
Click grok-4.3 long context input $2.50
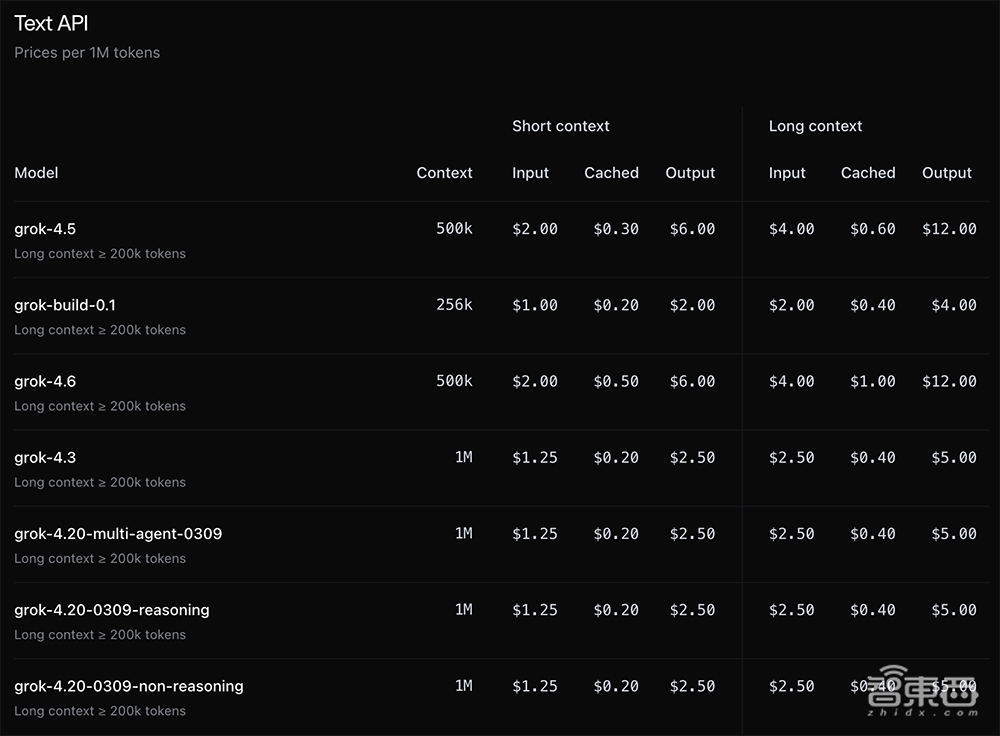click(x=791, y=457)
